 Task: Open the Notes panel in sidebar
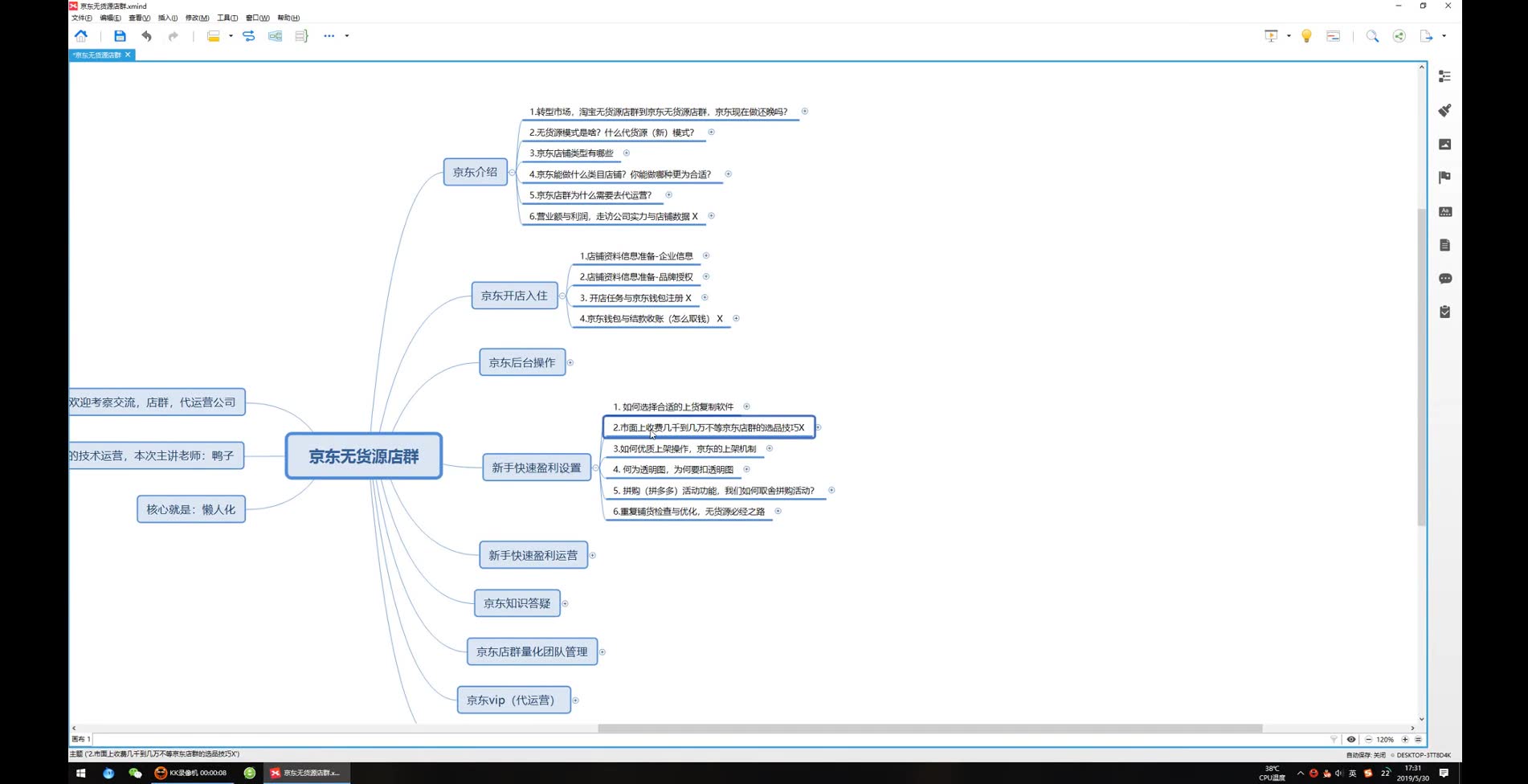[1444, 245]
